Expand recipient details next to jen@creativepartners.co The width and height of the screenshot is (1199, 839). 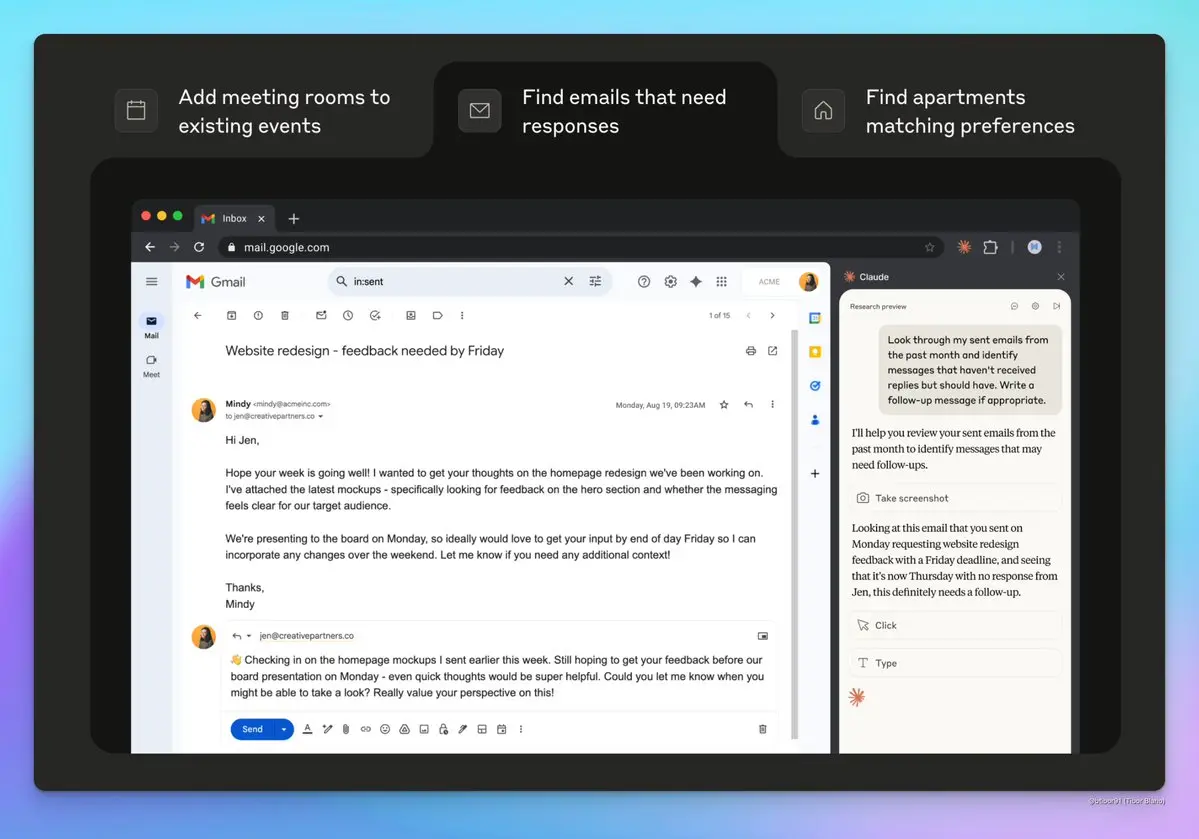(x=320, y=417)
